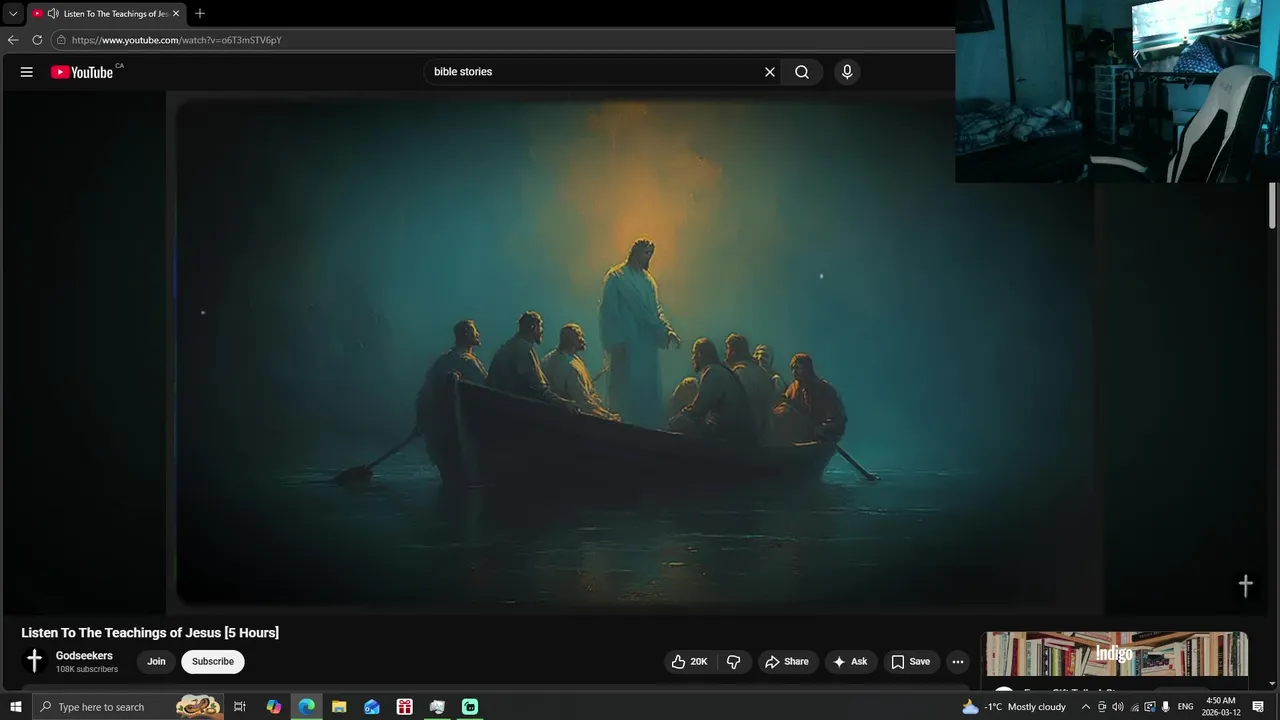Open the Windows Start menu
The image size is (1280, 720).
[16, 707]
